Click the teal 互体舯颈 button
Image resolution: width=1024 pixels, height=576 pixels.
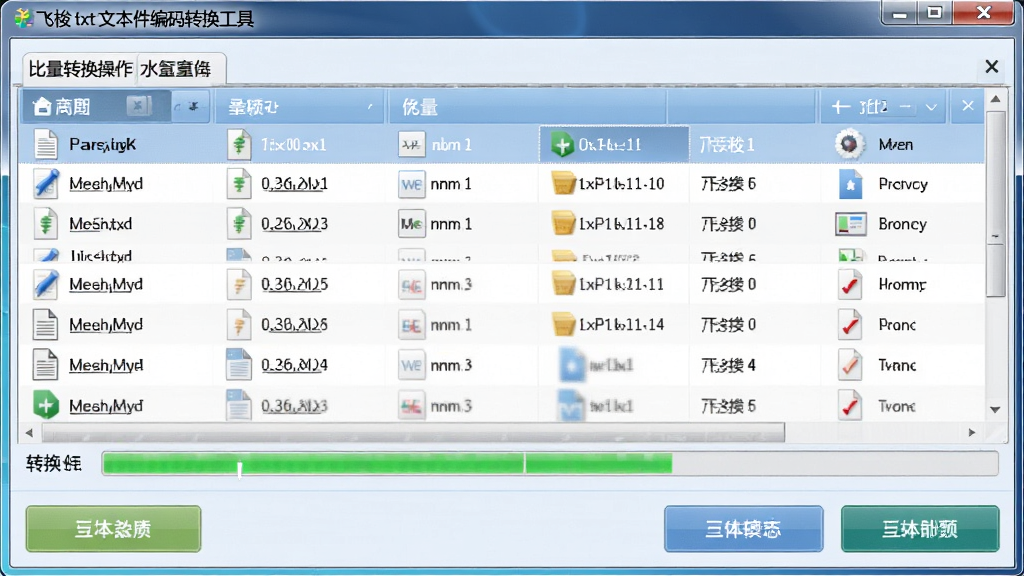(920, 528)
